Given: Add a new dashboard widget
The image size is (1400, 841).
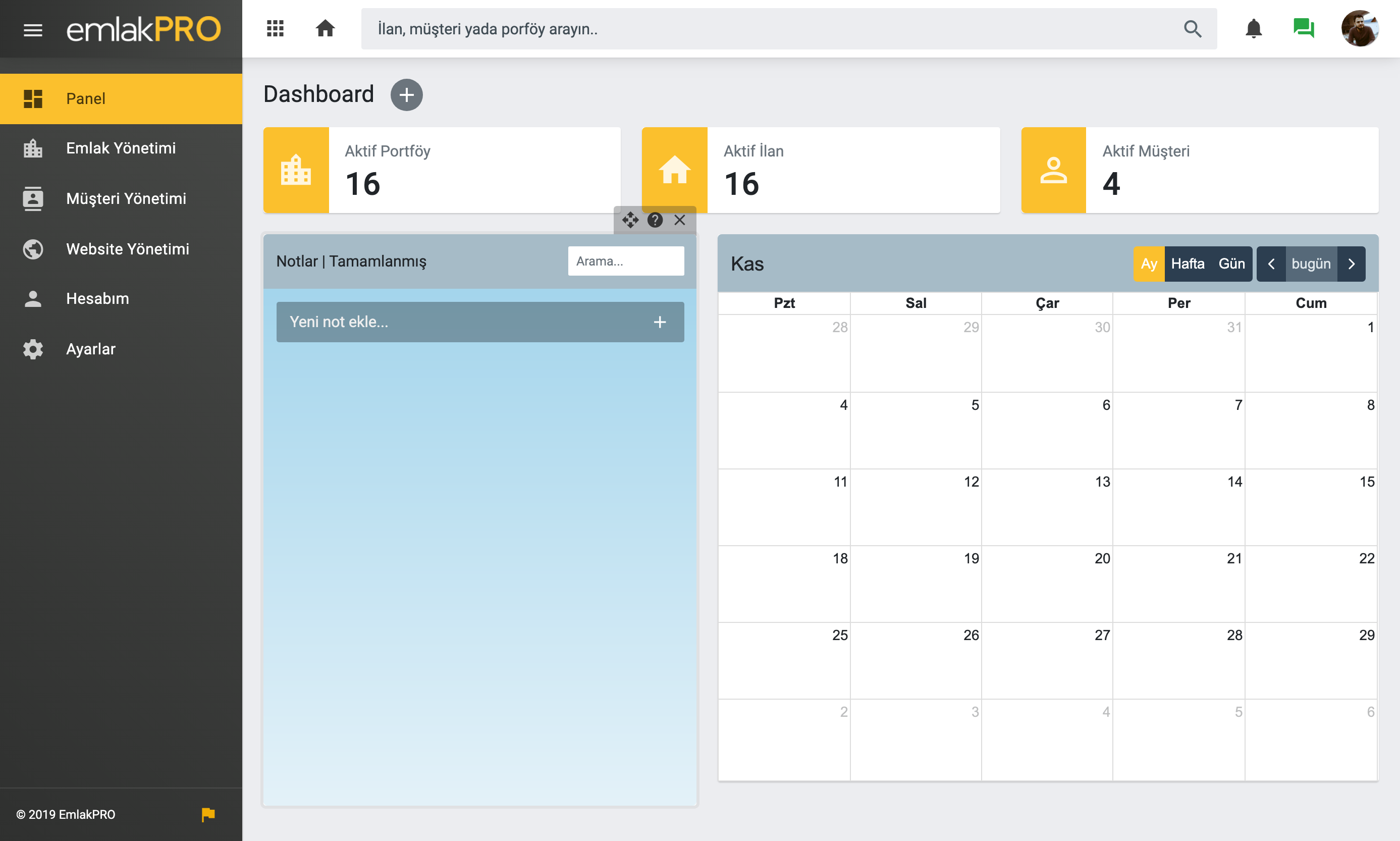Looking at the screenshot, I should click(406, 94).
